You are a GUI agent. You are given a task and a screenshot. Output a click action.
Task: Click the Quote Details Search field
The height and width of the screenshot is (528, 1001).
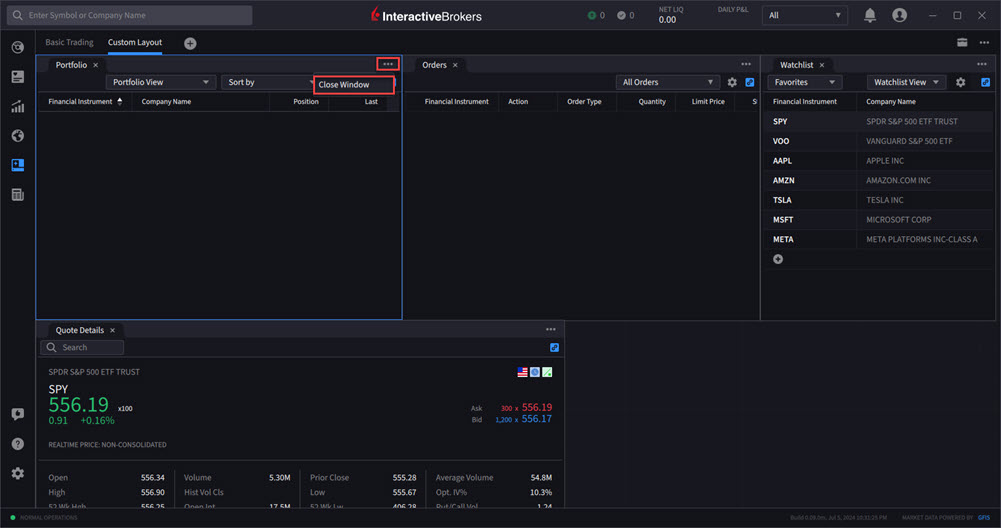coord(82,347)
